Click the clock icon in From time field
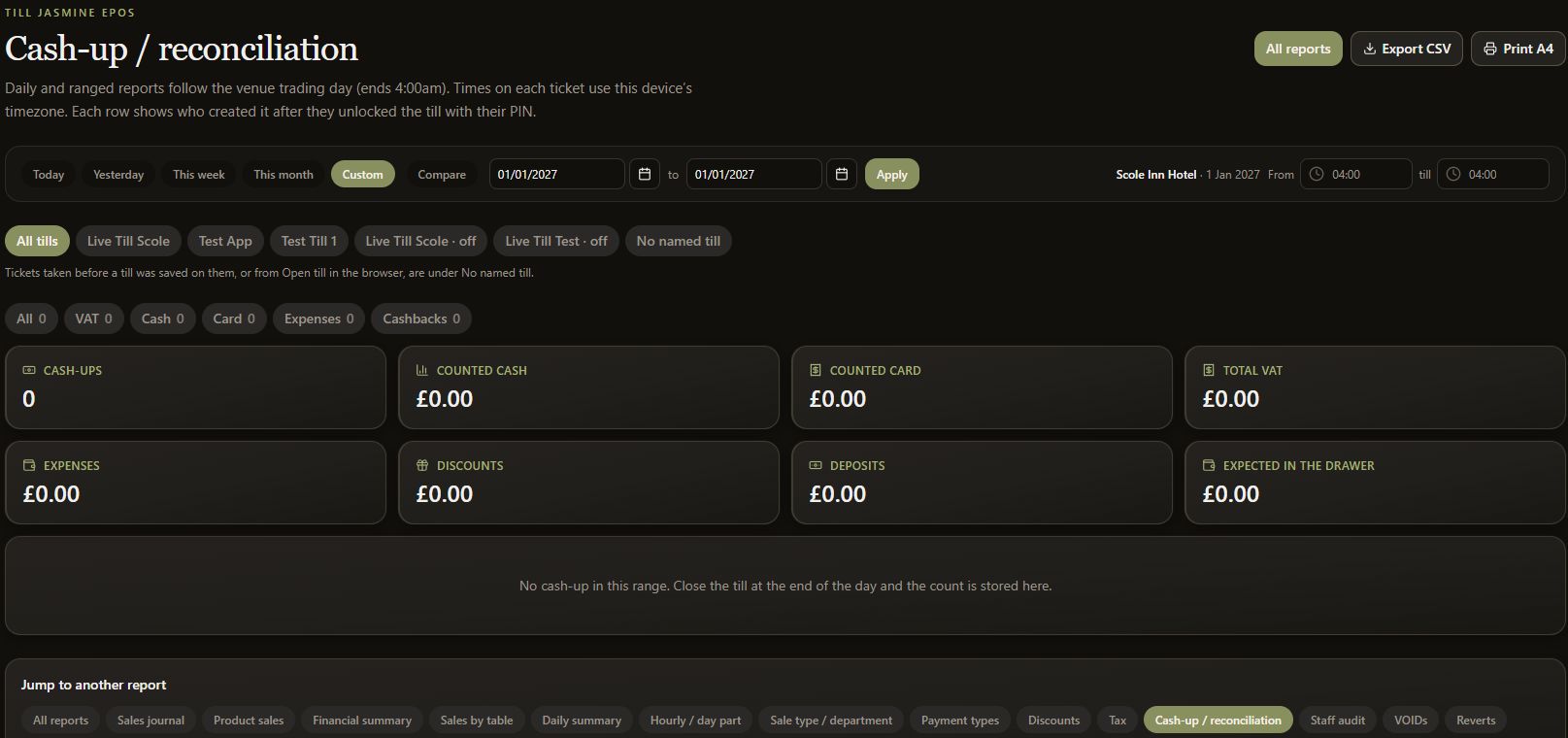The image size is (1568, 738). [1317, 174]
